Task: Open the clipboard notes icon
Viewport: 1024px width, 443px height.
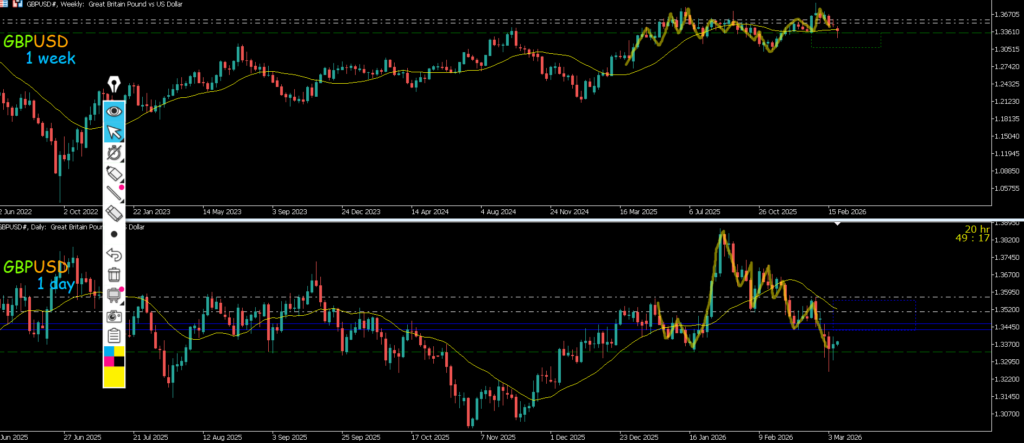Action: (x=114, y=335)
